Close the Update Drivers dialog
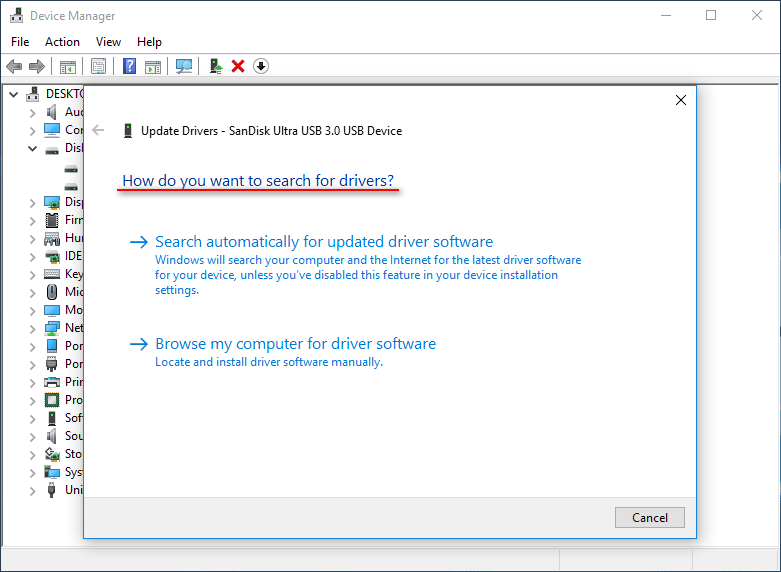The width and height of the screenshot is (781, 572). (x=681, y=100)
